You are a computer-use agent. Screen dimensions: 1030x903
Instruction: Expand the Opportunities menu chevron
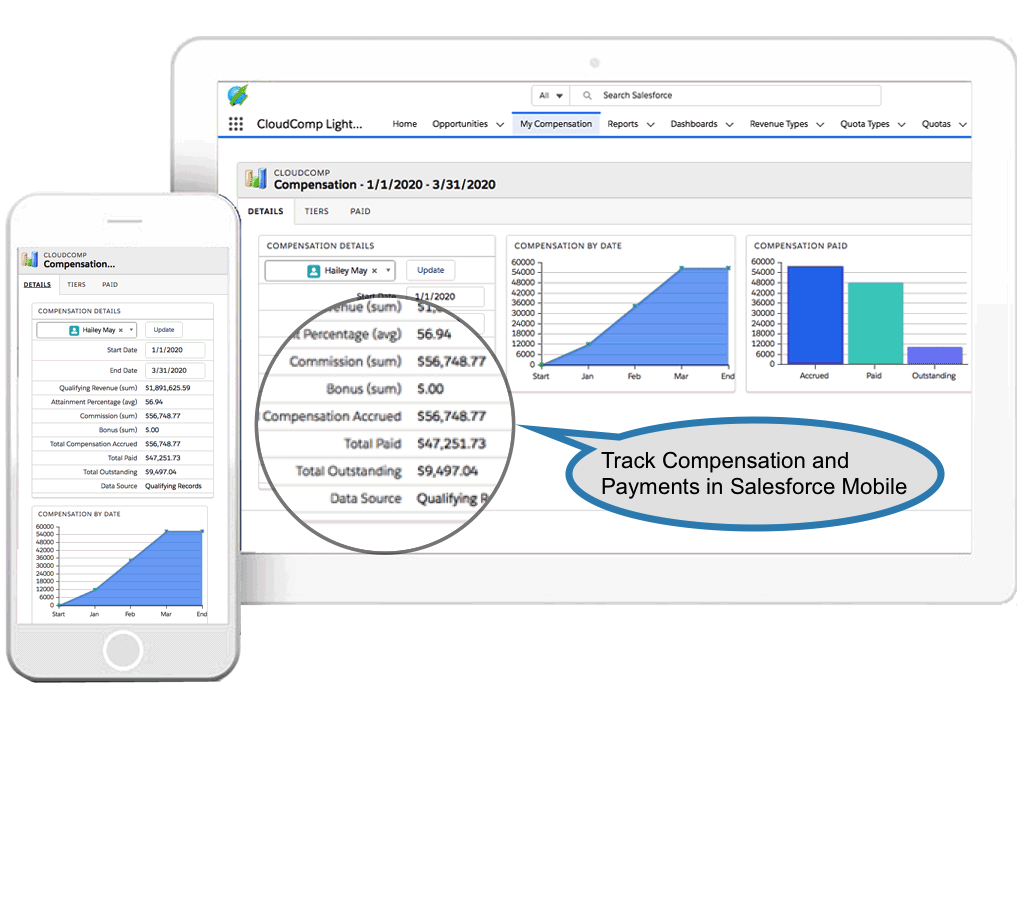coord(500,124)
